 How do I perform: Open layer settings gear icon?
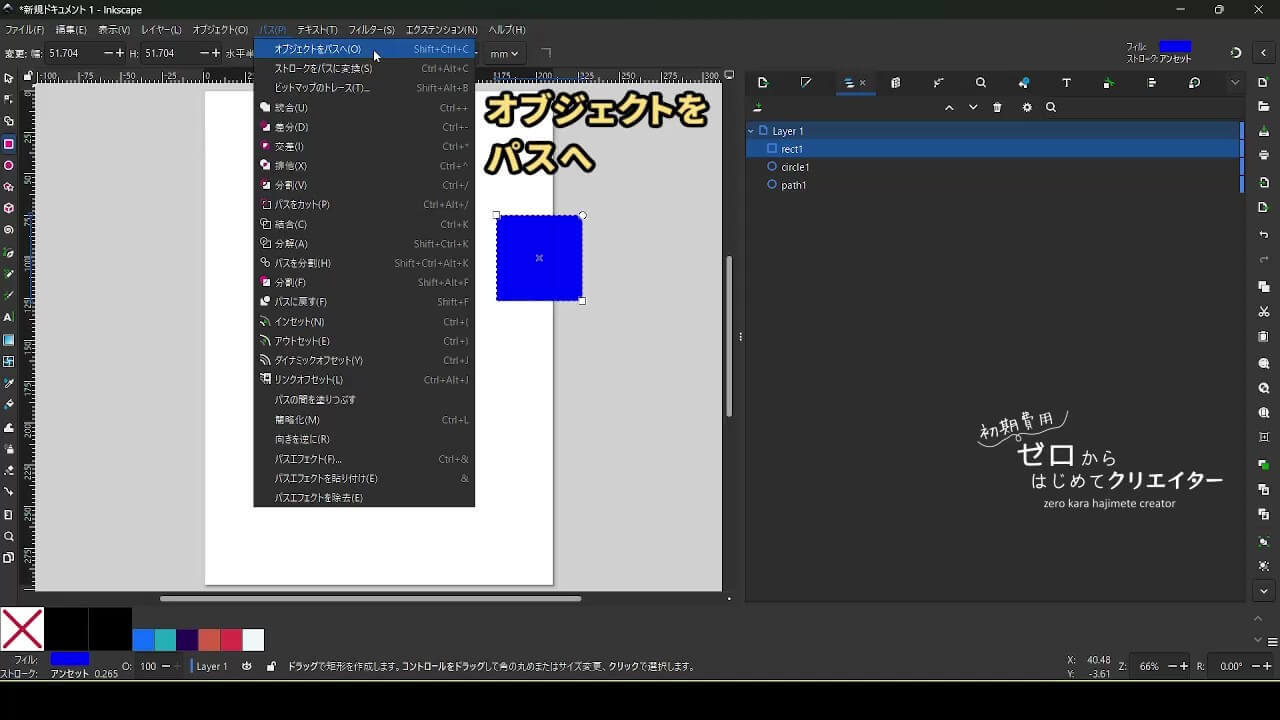pos(1026,108)
